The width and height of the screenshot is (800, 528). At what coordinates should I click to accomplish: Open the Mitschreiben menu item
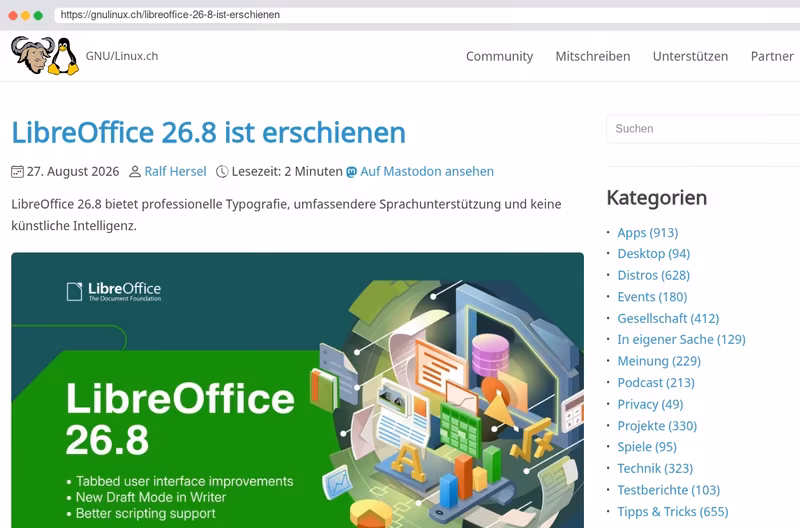pyautogui.click(x=593, y=56)
